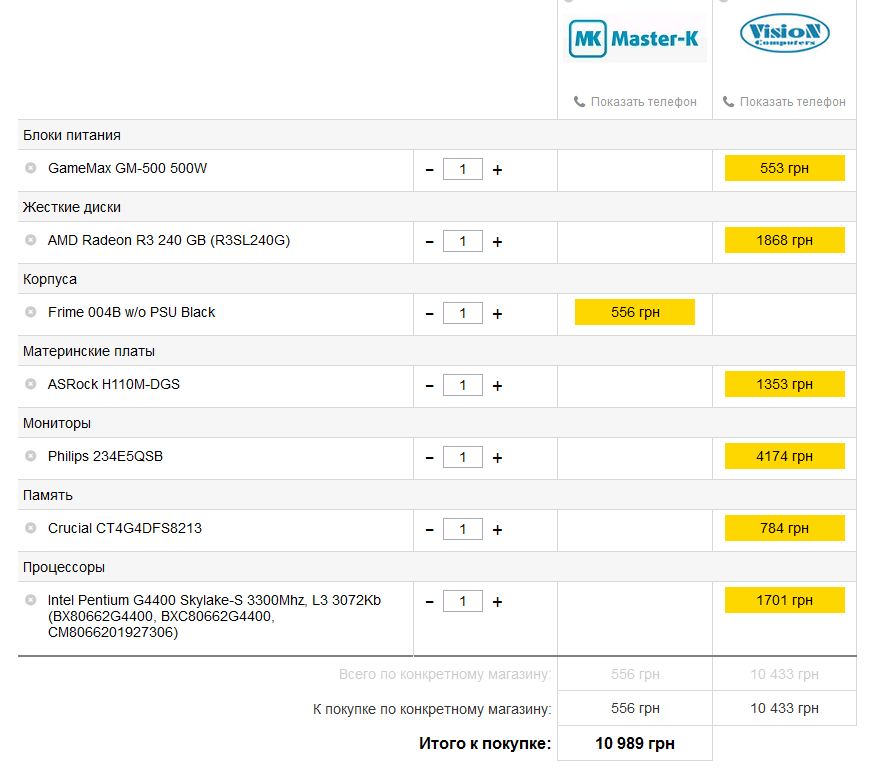The height and width of the screenshot is (777, 871).
Task: Decrease quantity of ASRock H110M-DGS
Action: click(x=429, y=386)
